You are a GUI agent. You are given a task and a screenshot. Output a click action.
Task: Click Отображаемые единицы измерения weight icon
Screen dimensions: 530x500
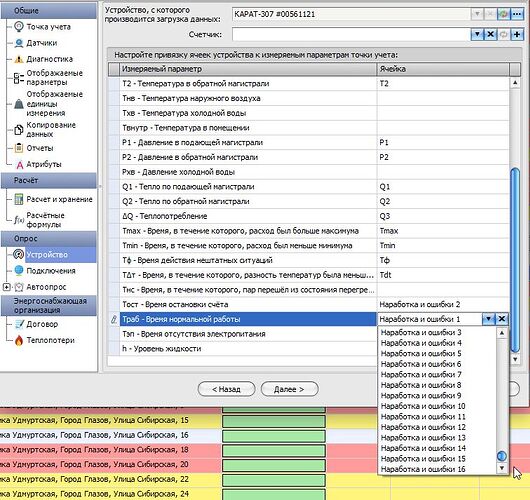click(19, 103)
